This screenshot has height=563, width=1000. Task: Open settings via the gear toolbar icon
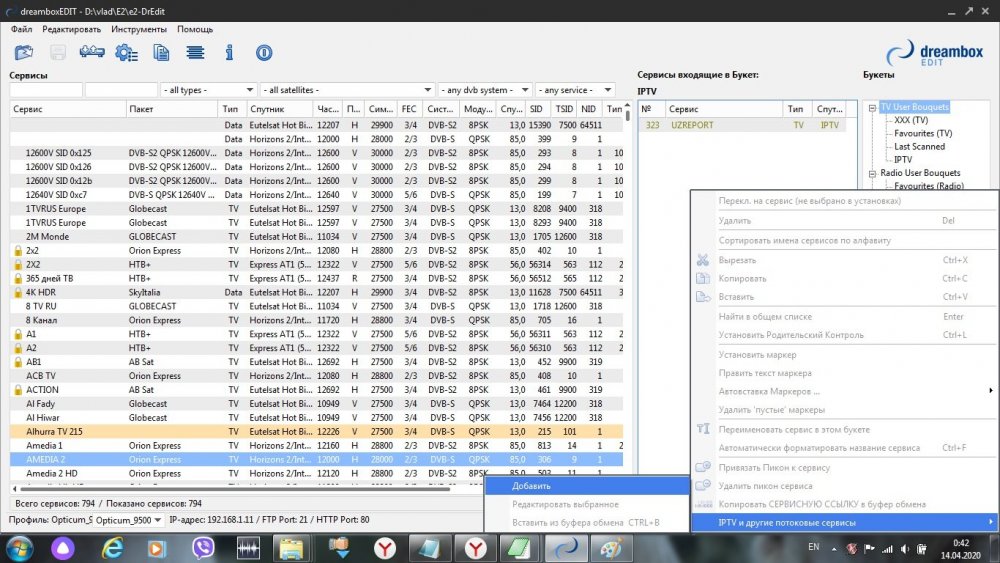point(126,53)
